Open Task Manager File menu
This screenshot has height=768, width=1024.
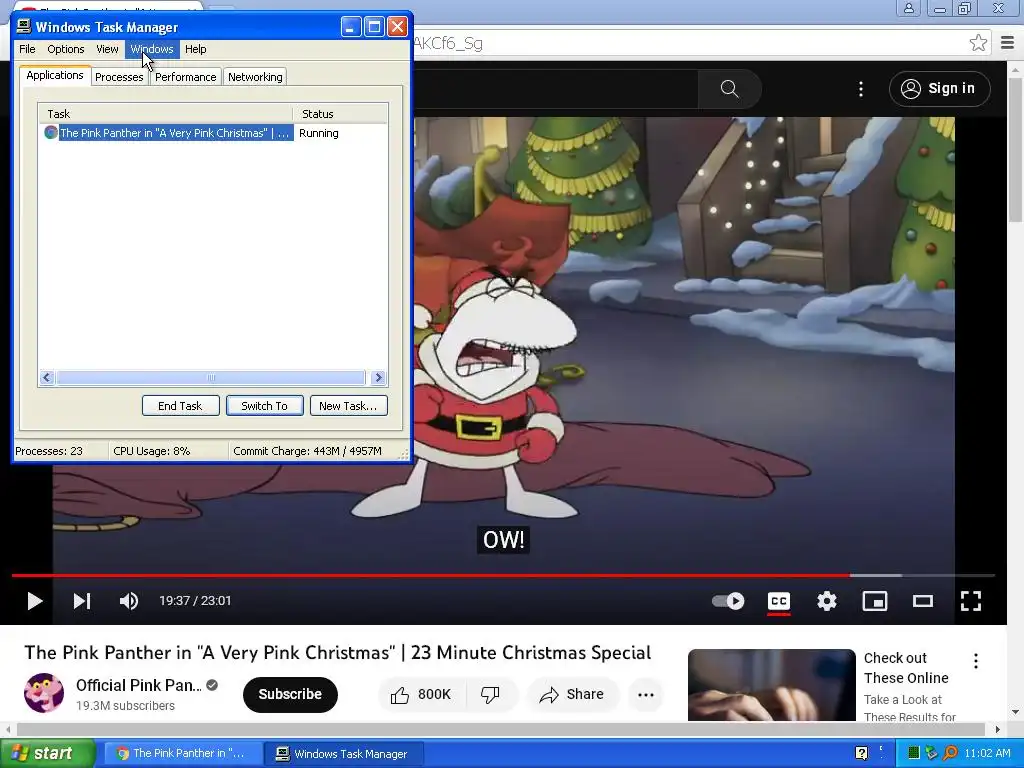point(27,49)
